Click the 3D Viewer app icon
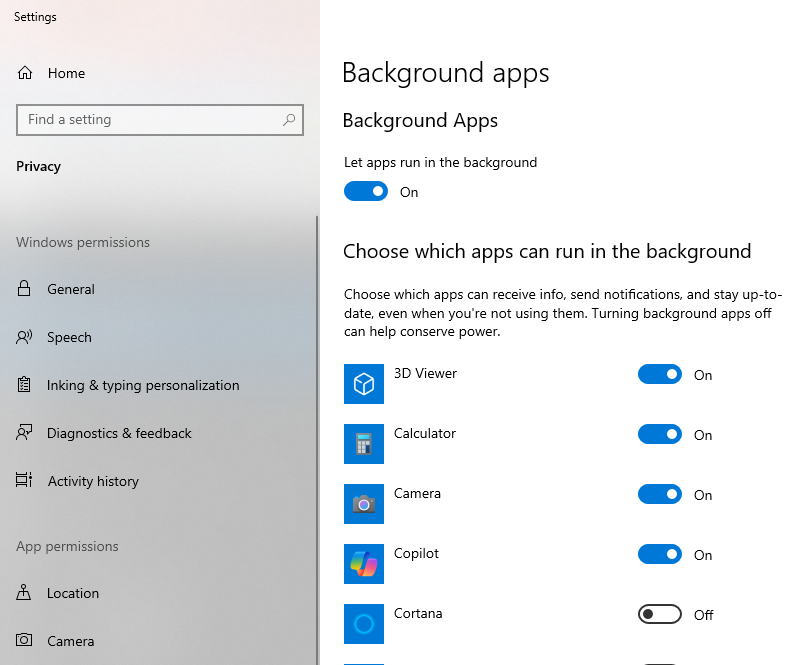The image size is (805, 665). pos(364,384)
